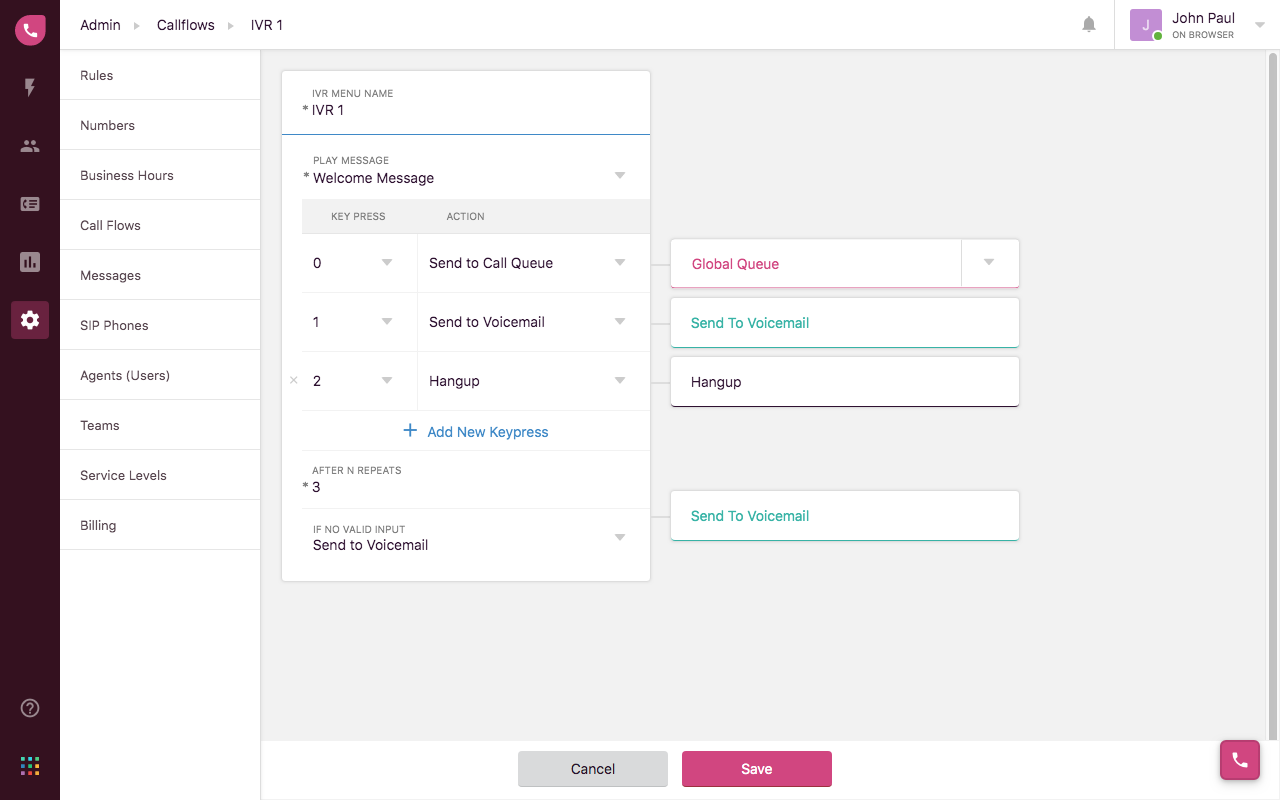
Task: Open Call Flows in the admin menu
Action: pos(160,225)
